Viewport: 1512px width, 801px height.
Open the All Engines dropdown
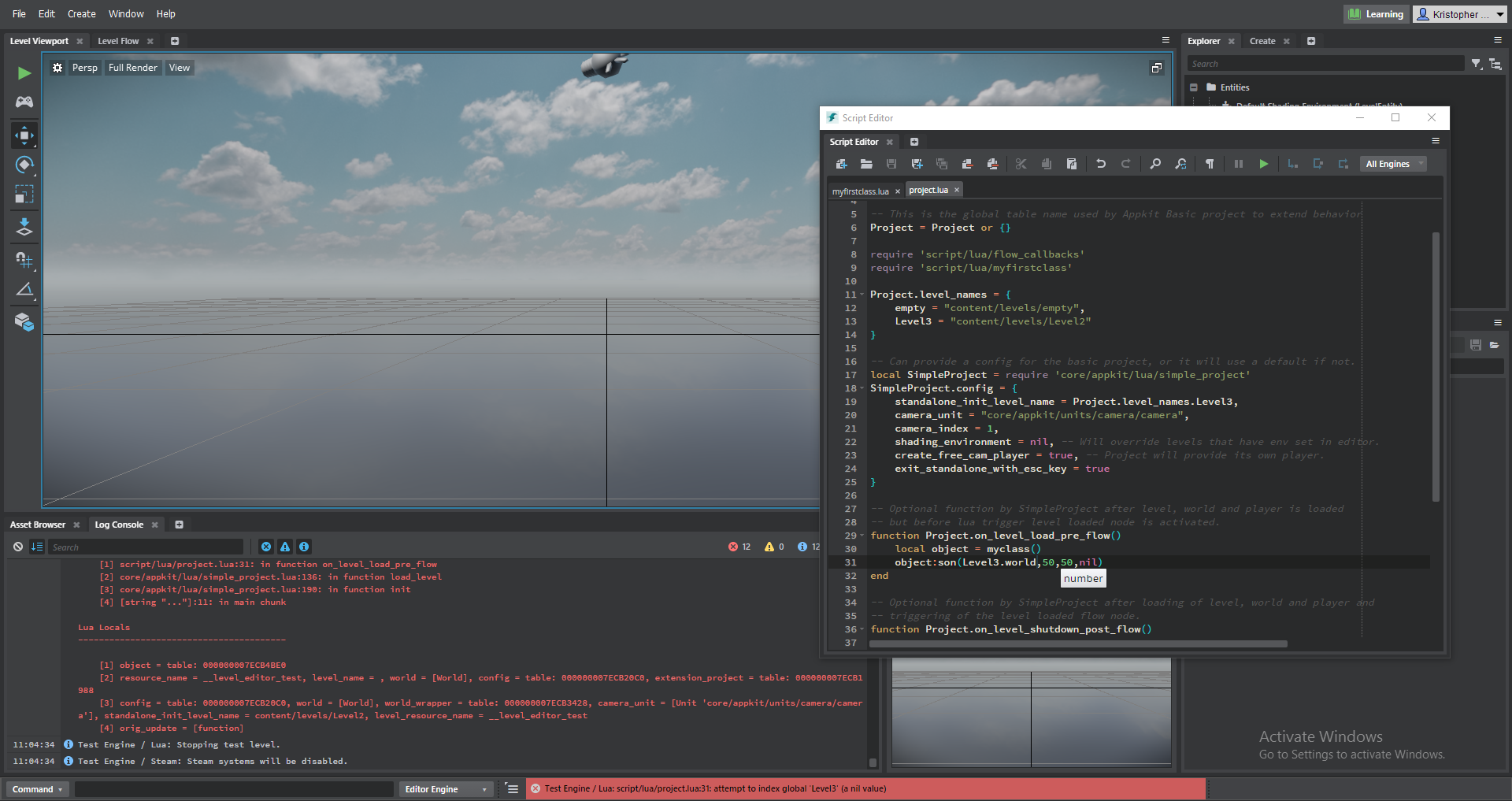click(1392, 163)
